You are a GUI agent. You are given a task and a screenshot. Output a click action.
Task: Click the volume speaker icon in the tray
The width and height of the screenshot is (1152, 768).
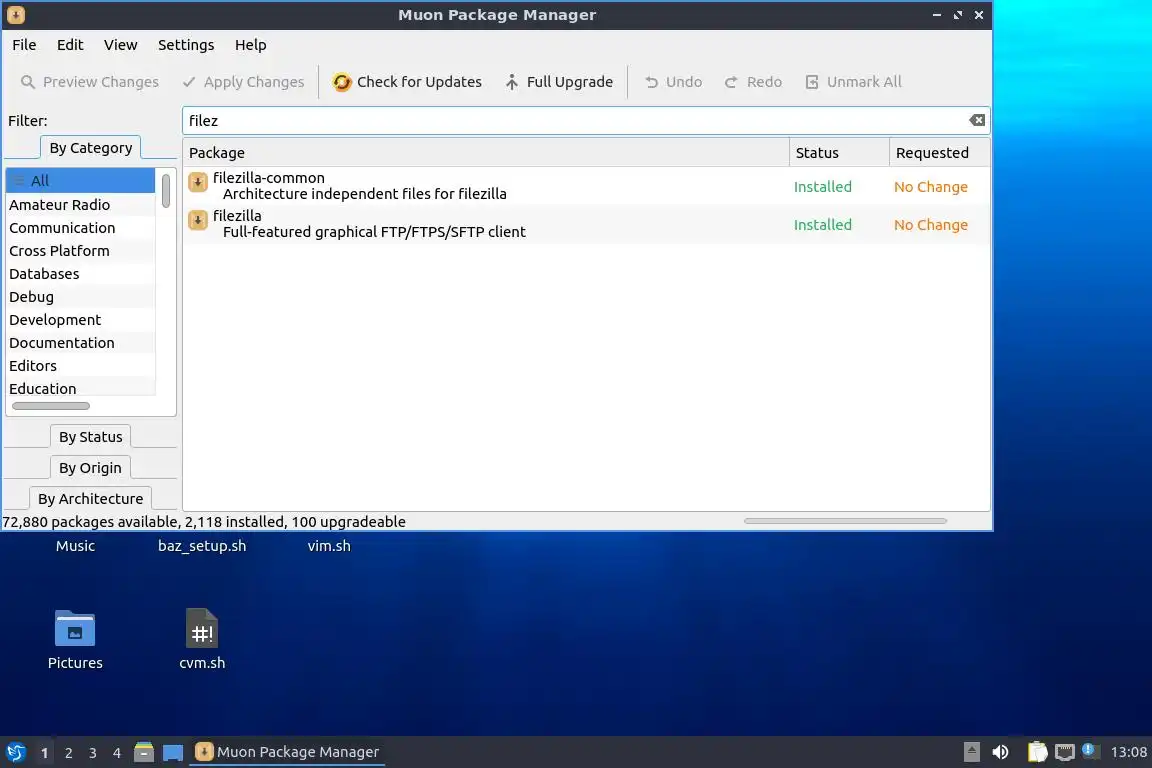[x=1000, y=752]
